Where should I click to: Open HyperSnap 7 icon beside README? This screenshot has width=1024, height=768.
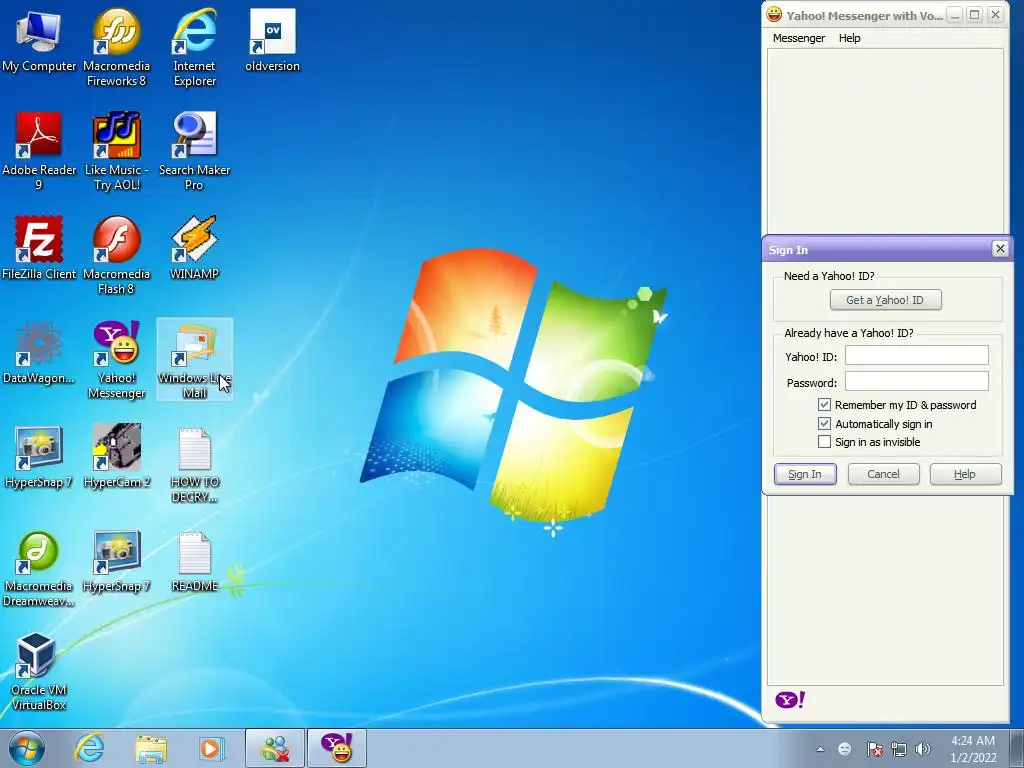tap(116, 561)
